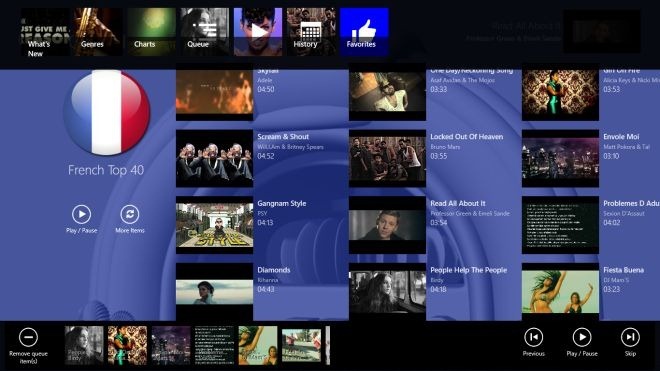This screenshot has width=660, height=371.
Task: Click the 'Scream & Shout' title text
Action: [283, 136]
